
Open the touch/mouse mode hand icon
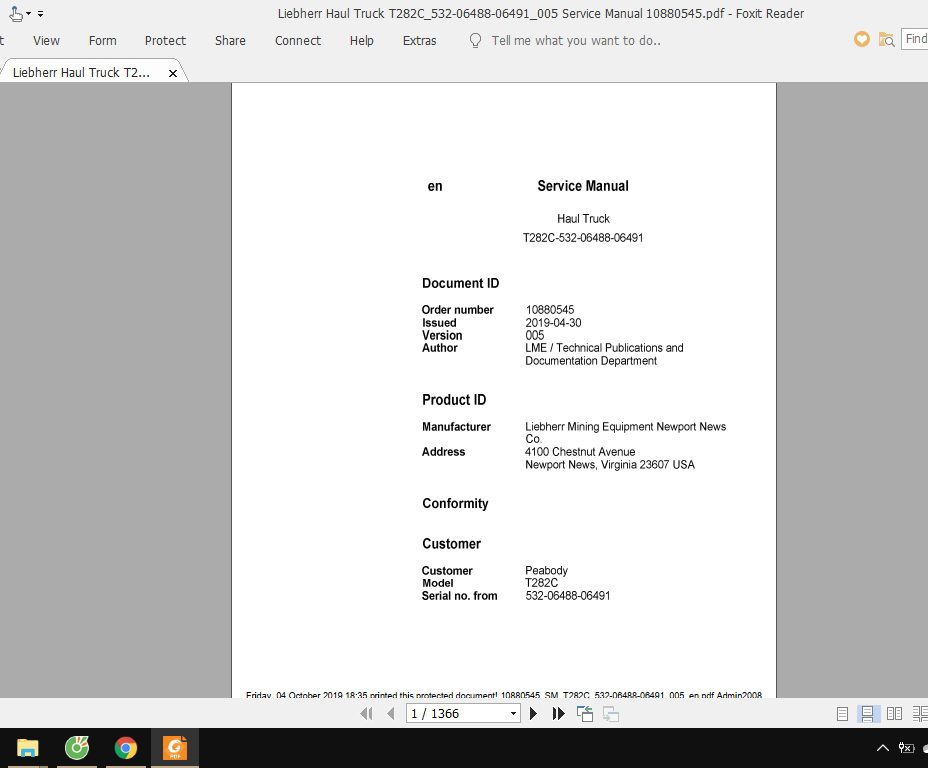(16, 14)
